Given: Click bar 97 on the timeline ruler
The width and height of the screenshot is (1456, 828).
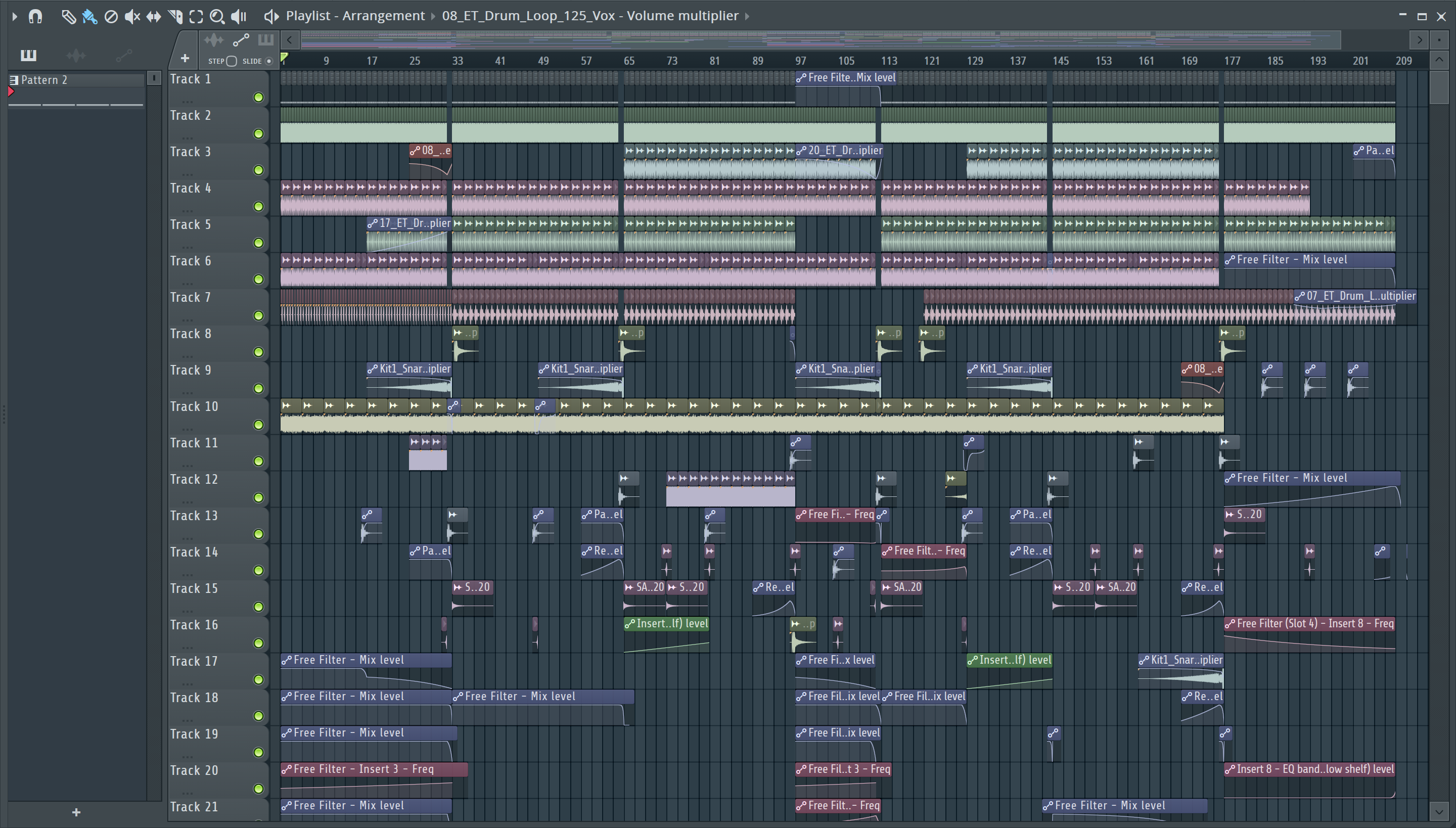Looking at the screenshot, I should 801,61.
